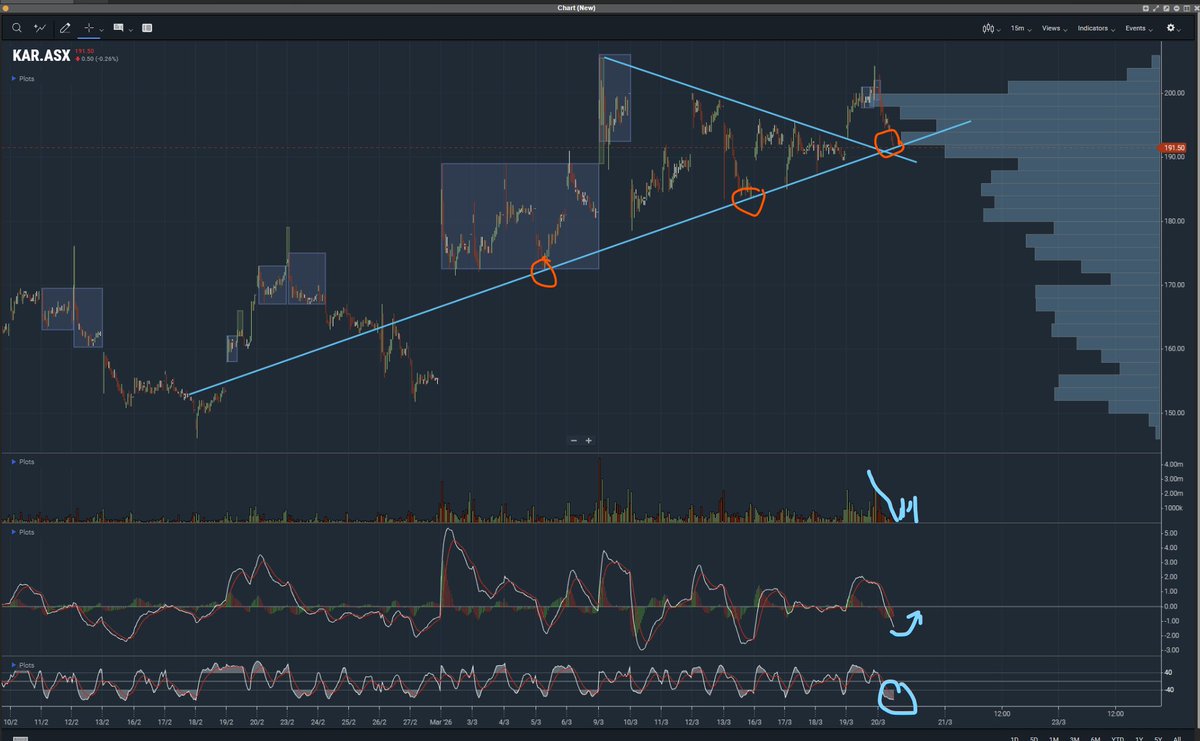Select the All range button
Image resolution: width=1200 pixels, height=741 pixels.
(1177, 737)
